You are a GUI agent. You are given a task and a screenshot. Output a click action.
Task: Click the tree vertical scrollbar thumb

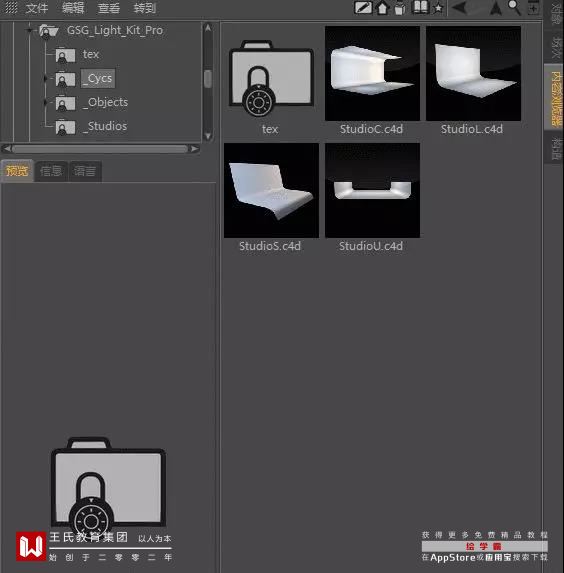click(208, 79)
